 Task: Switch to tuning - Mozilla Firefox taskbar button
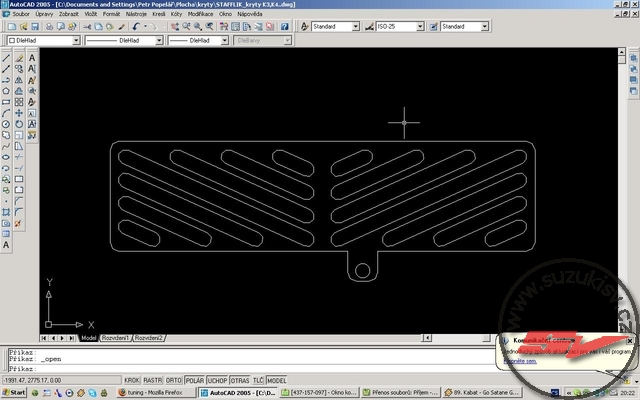click(x=156, y=393)
